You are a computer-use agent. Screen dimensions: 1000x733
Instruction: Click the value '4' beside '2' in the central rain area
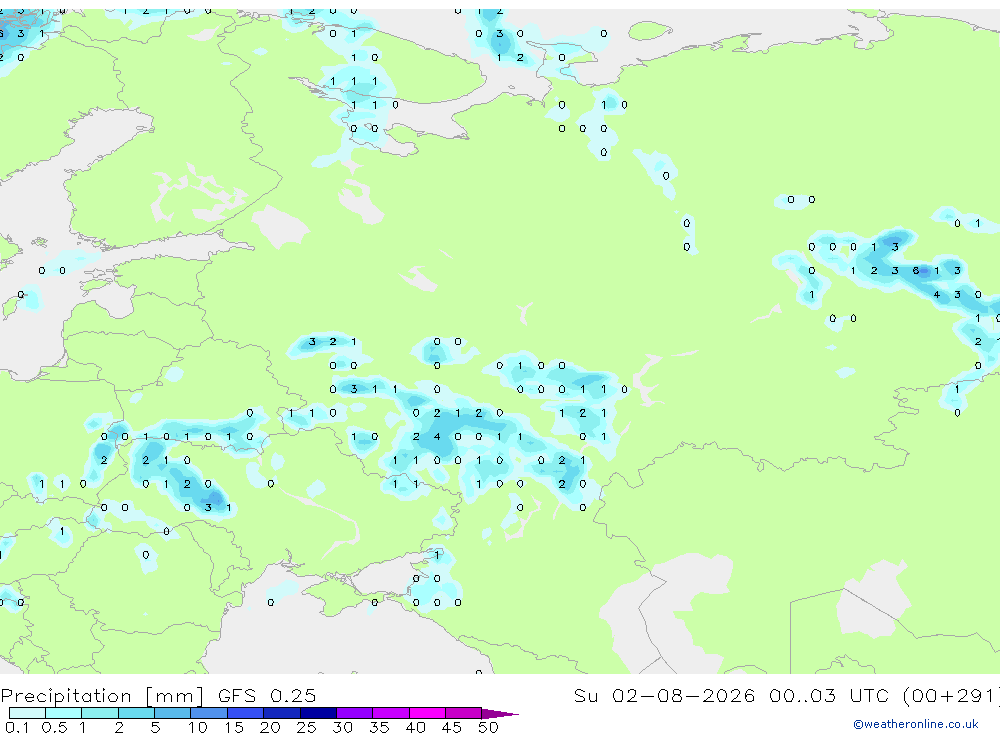coord(437,437)
